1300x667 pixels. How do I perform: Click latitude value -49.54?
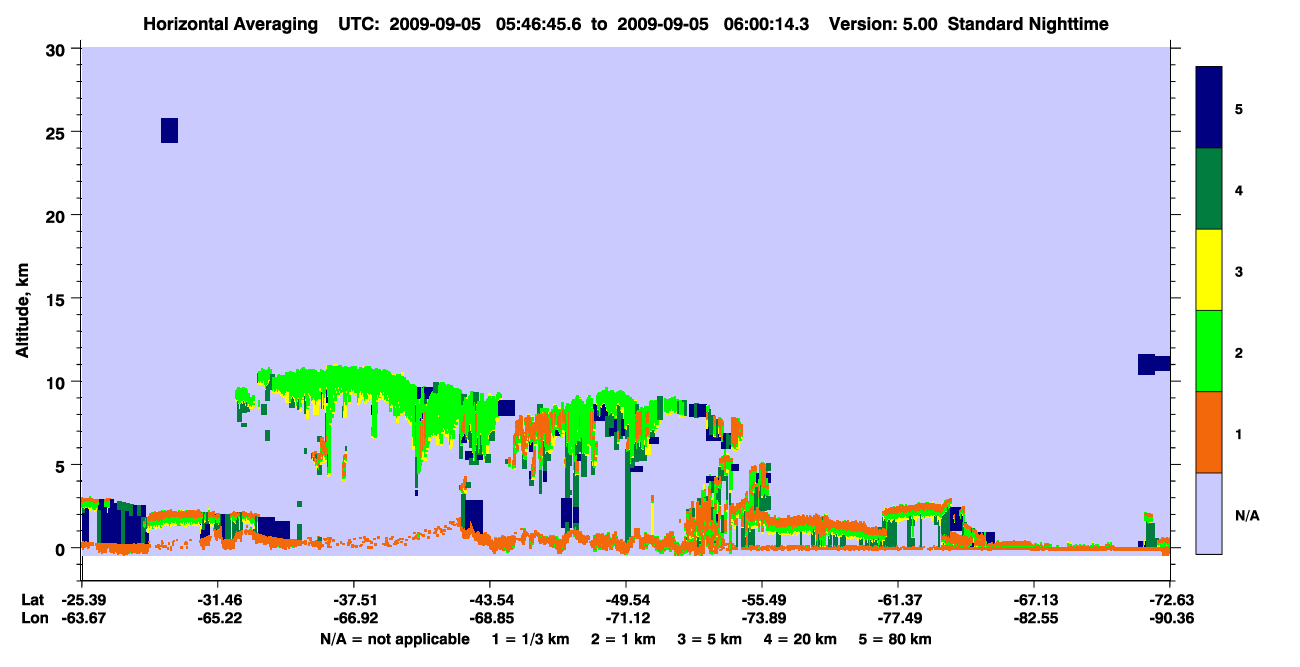click(x=626, y=600)
